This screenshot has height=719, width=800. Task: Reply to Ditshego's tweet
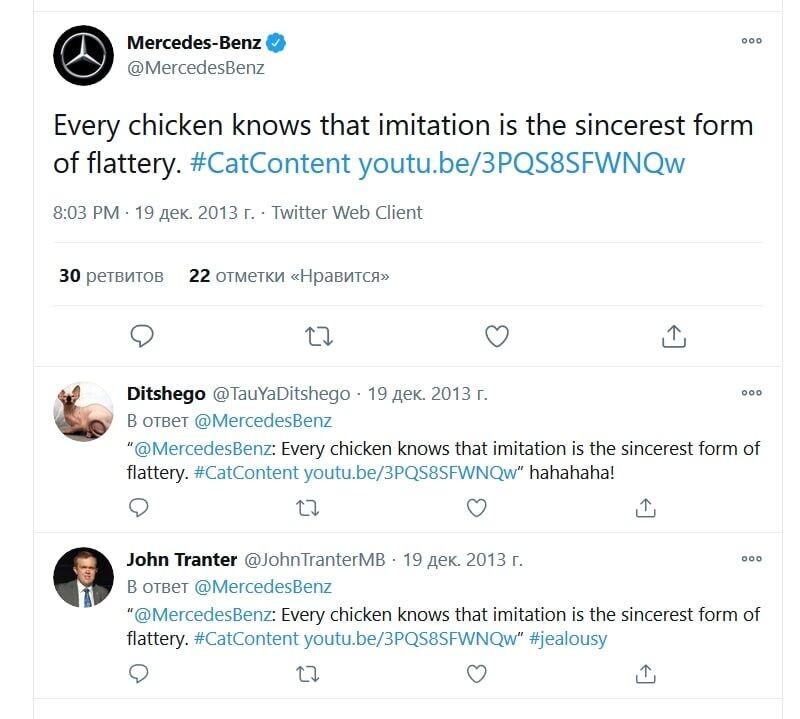pyautogui.click(x=139, y=508)
